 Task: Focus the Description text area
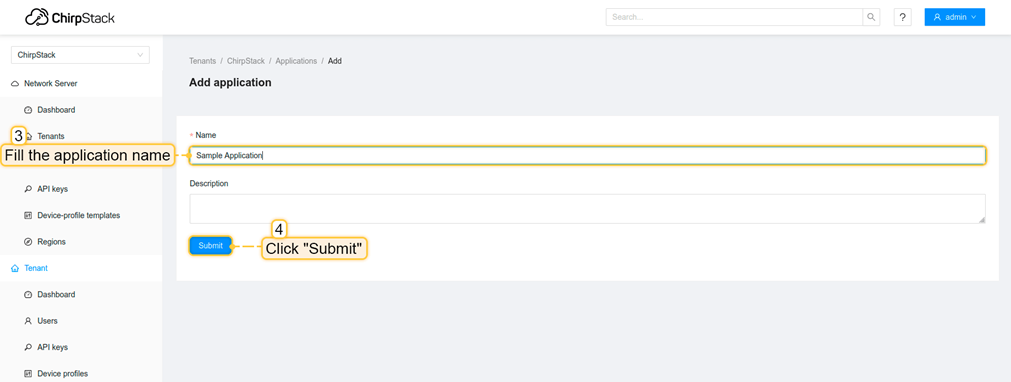(x=587, y=209)
